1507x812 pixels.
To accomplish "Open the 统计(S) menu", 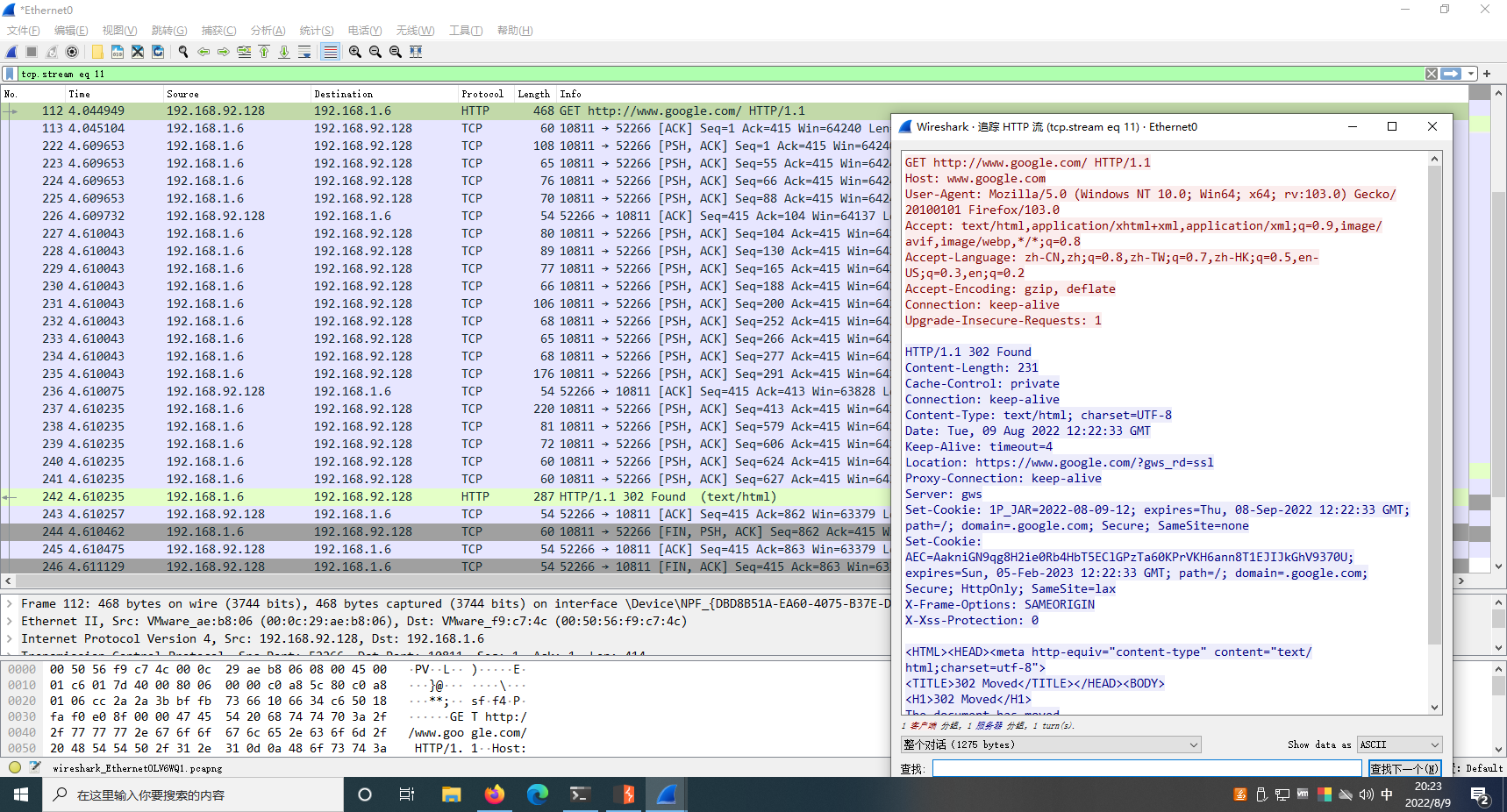I will point(317,31).
